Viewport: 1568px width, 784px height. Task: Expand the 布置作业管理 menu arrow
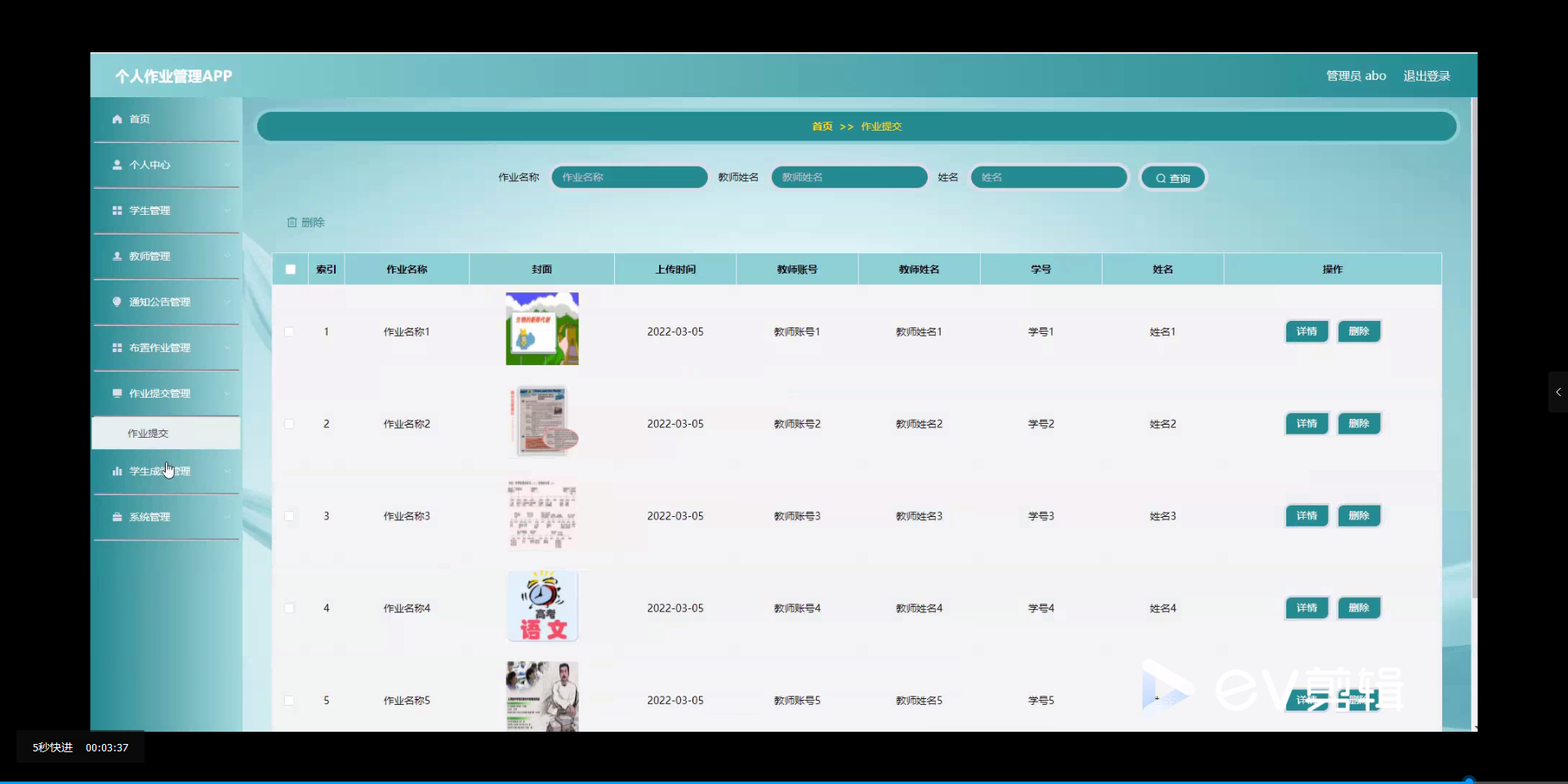click(x=227, y=348)
